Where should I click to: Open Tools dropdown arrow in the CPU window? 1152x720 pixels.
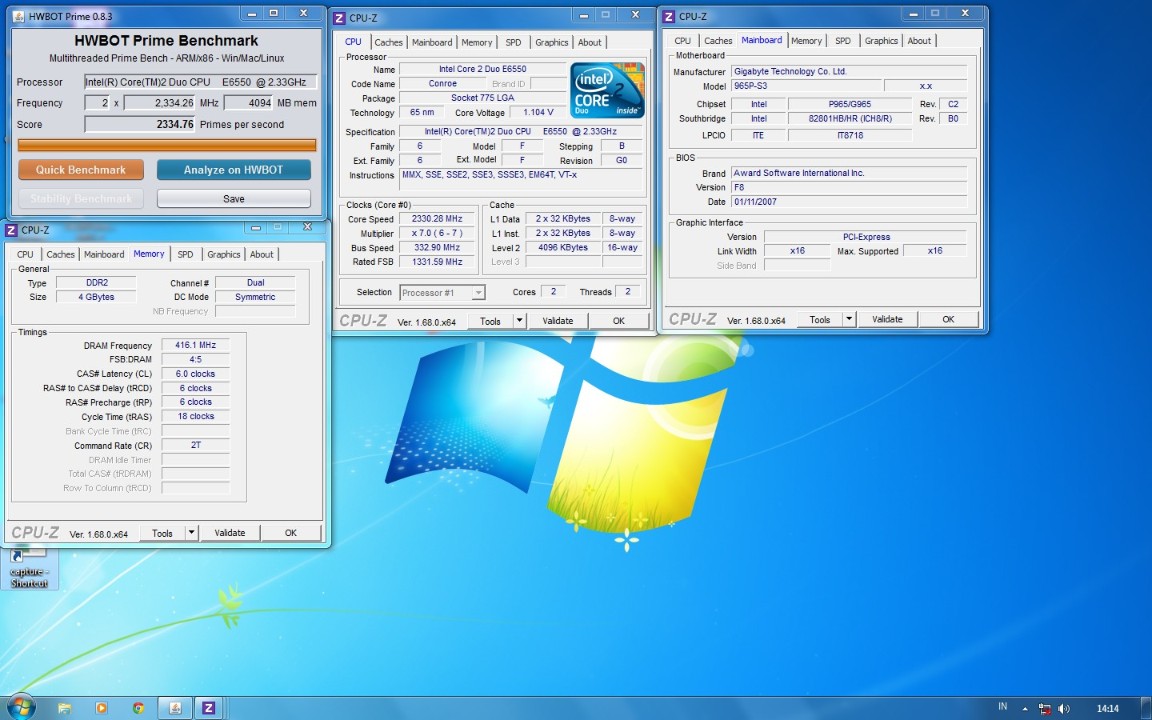[519, 320]
